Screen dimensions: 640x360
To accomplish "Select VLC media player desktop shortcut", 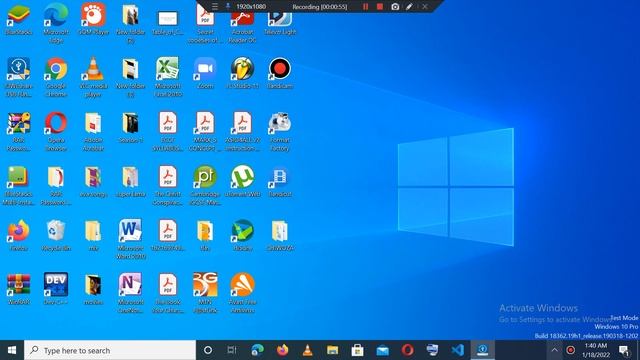I will pos(93,77).
